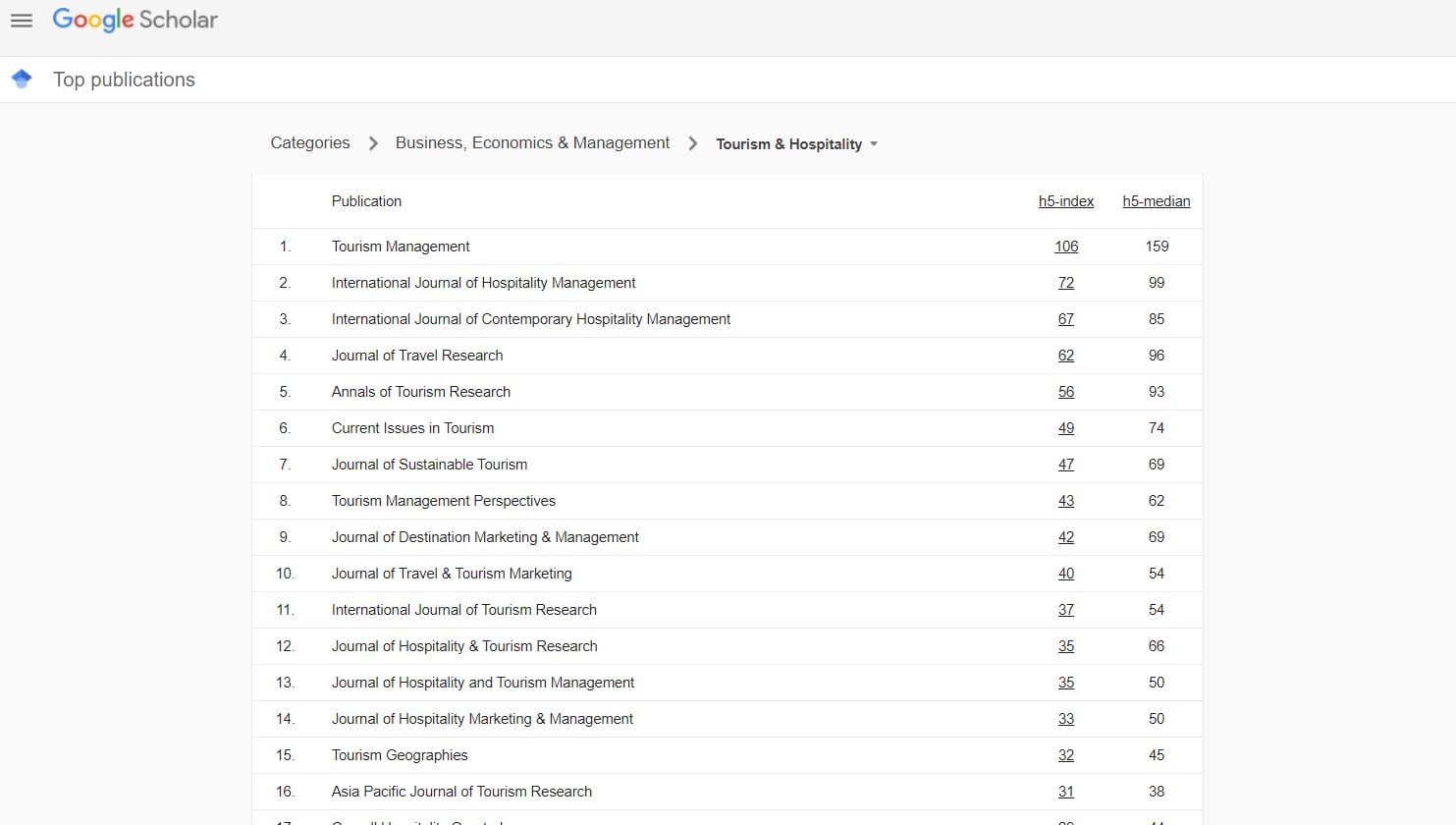Select International Journal of Hospitality Management text
The width and height of the screenshot is (1456, 825).
click(x=483, y=283)
